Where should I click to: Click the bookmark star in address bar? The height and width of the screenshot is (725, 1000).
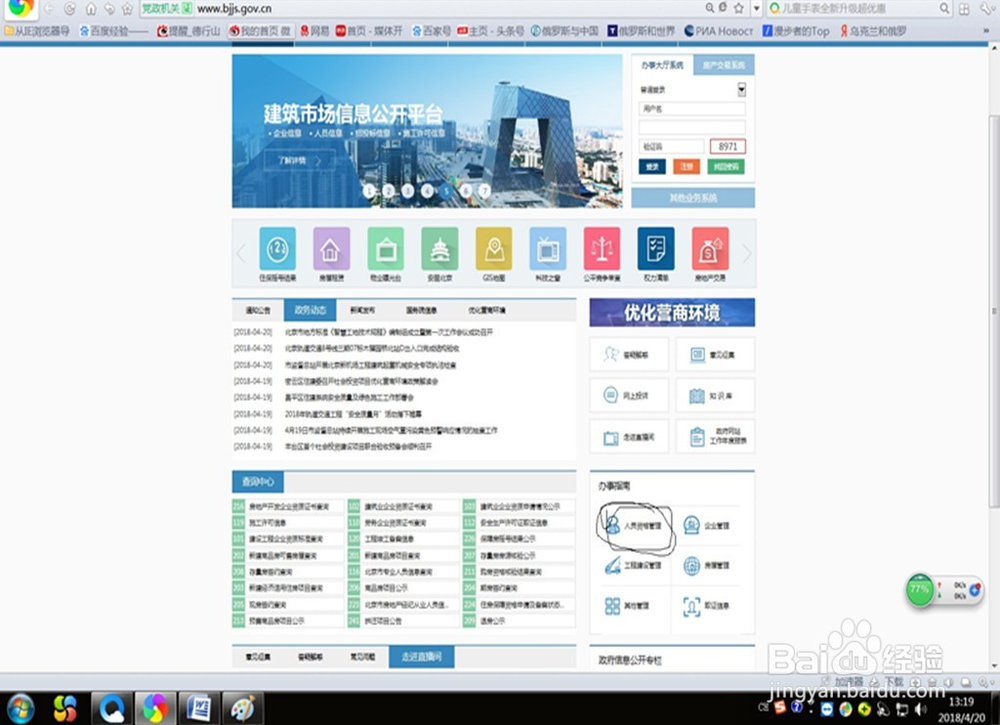point(739,8)
